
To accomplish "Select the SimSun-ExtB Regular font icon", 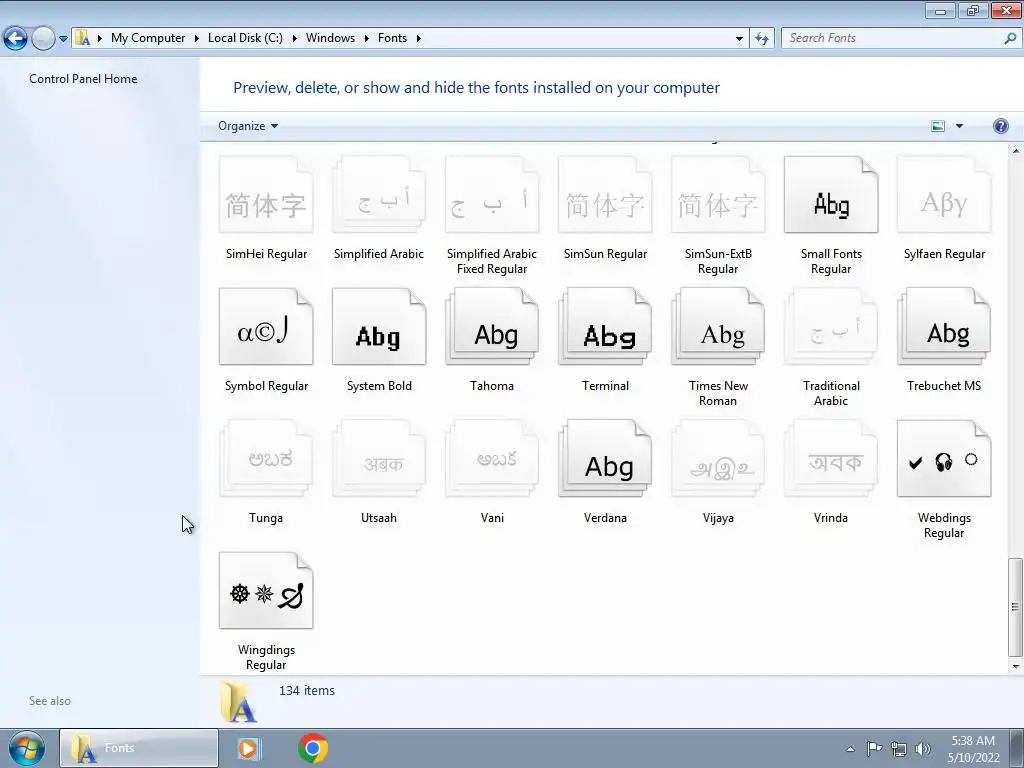I will click(718, 195).
